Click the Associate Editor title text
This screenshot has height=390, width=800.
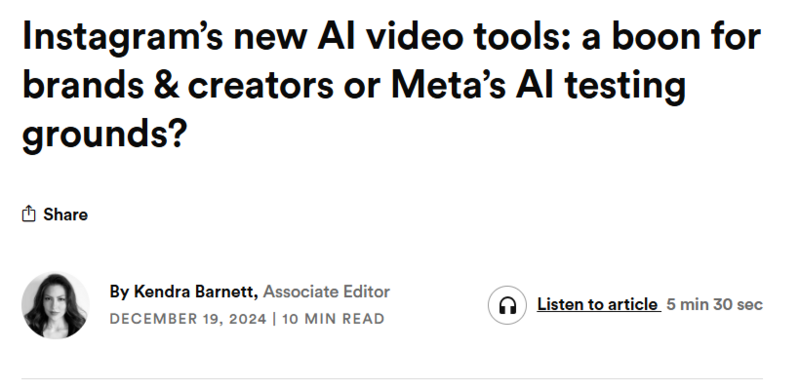pyautogui.click(x=327, y=292)
